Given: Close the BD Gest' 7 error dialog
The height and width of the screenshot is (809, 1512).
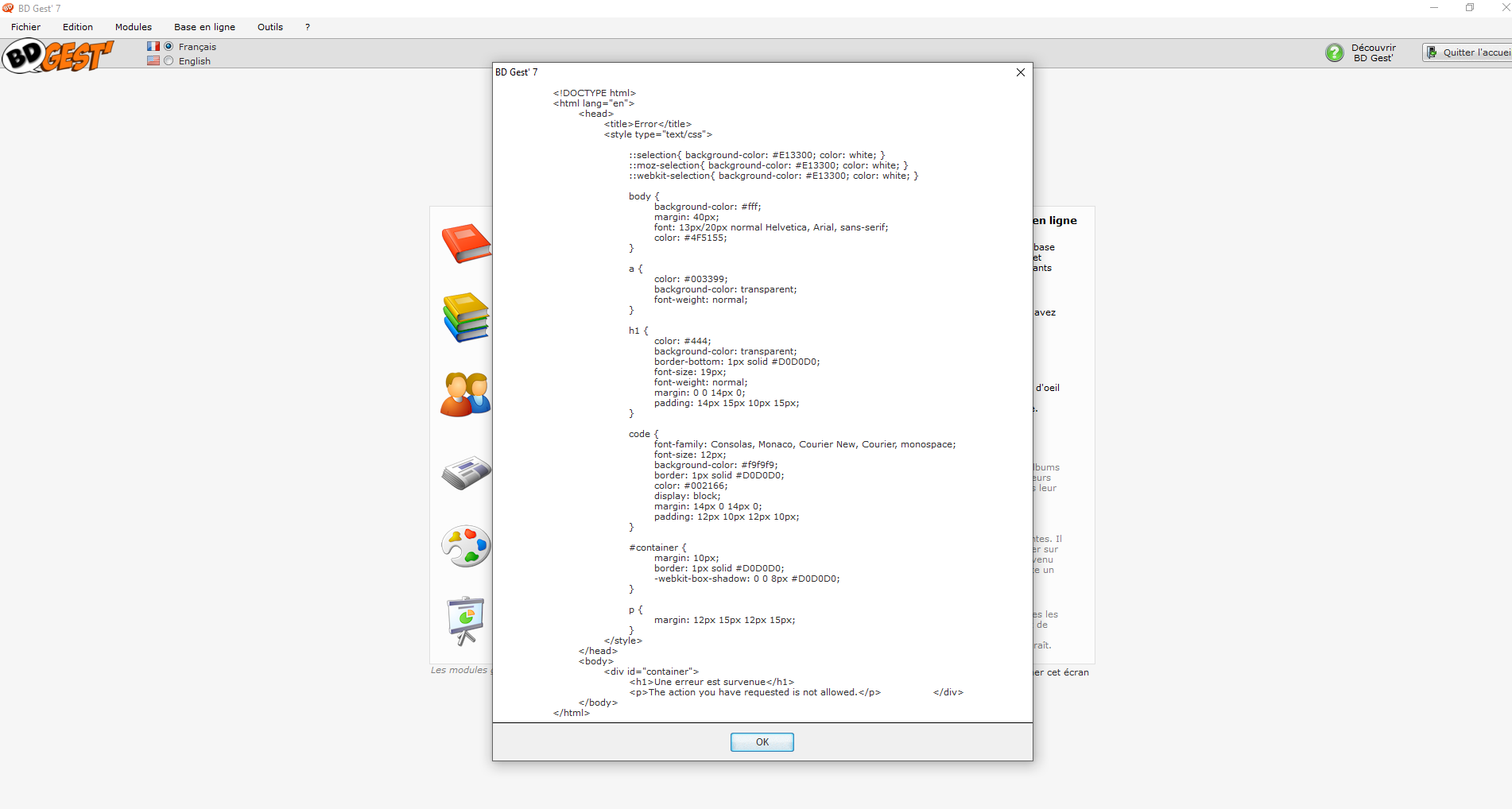Looking at the screenshot, I should click(1020, 72).
